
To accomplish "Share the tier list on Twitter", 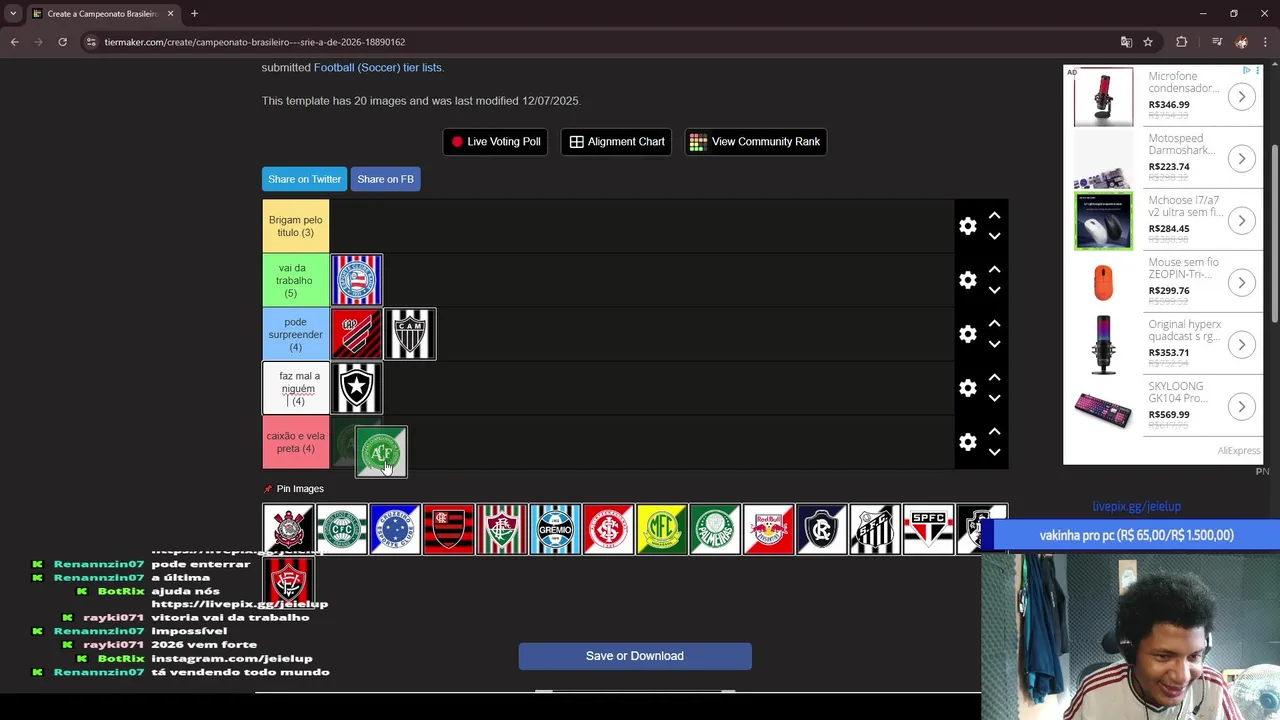I will pyautogui.click(x=304, y=179).
